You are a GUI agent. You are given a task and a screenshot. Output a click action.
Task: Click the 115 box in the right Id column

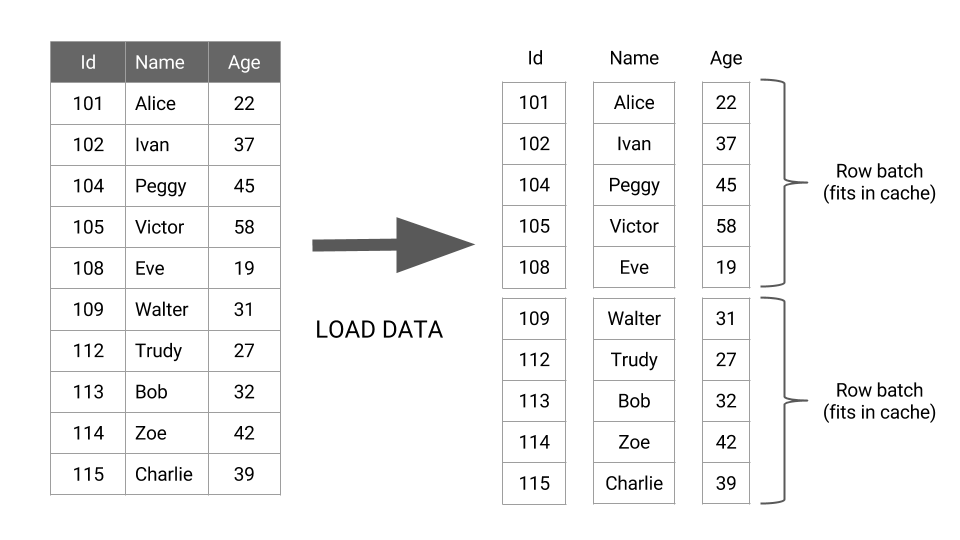pyautogui.click(x=534, y=483)
